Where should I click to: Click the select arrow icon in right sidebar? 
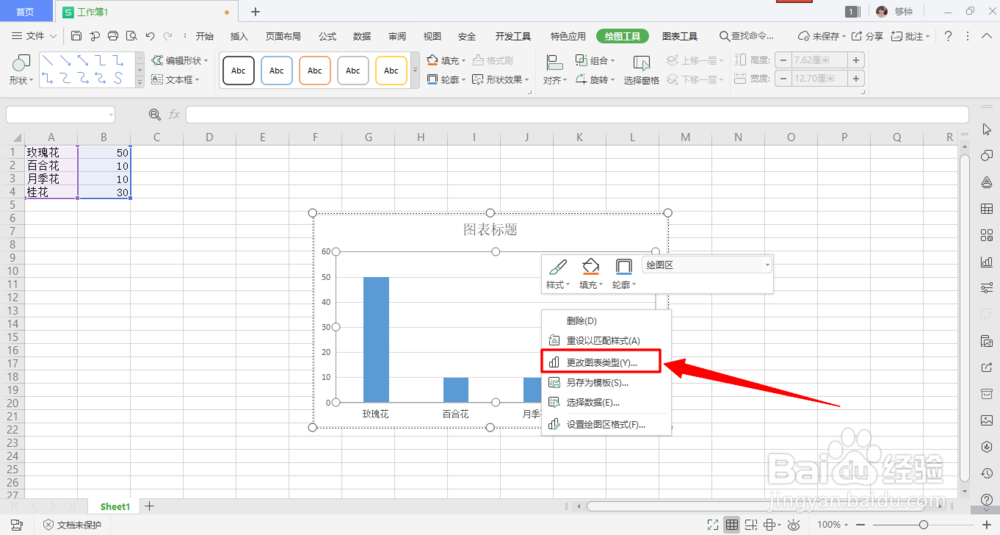987,129
